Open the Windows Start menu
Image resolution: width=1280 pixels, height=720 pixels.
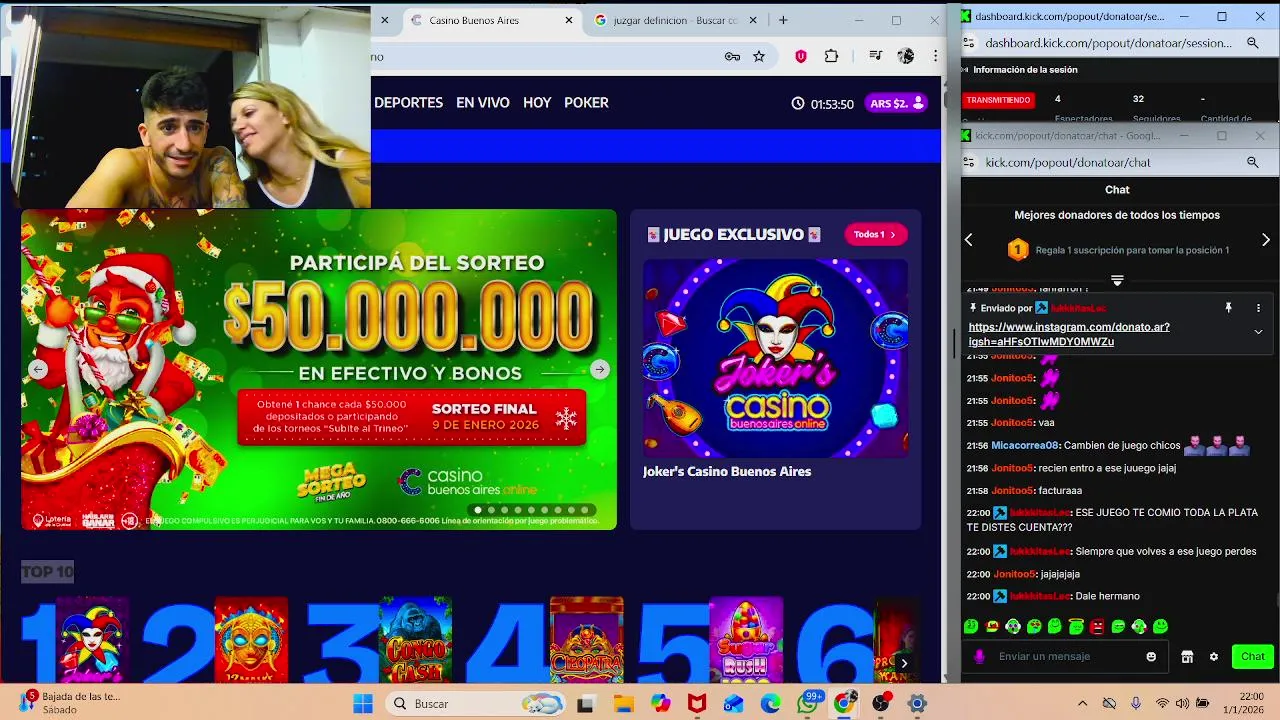(x=362, y=704)
